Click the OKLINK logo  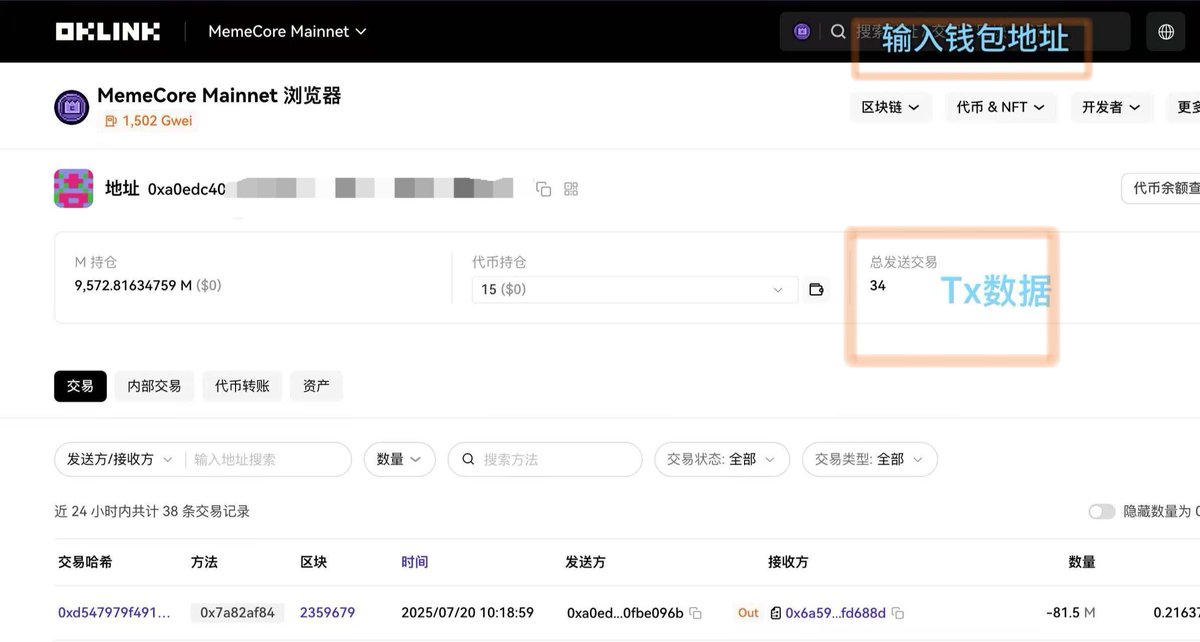(107, 31)
